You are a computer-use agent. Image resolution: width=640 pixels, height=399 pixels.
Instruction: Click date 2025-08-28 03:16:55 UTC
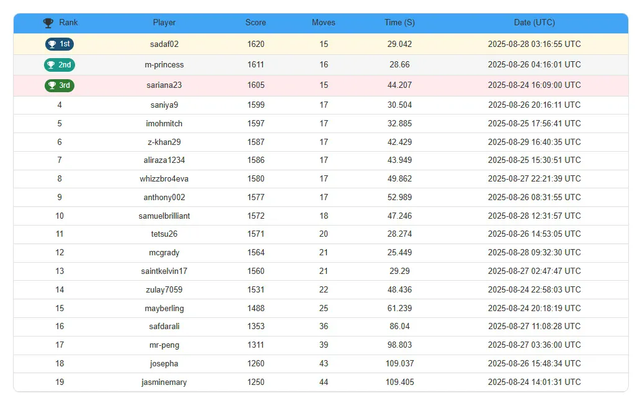click(x=534, y=44)
